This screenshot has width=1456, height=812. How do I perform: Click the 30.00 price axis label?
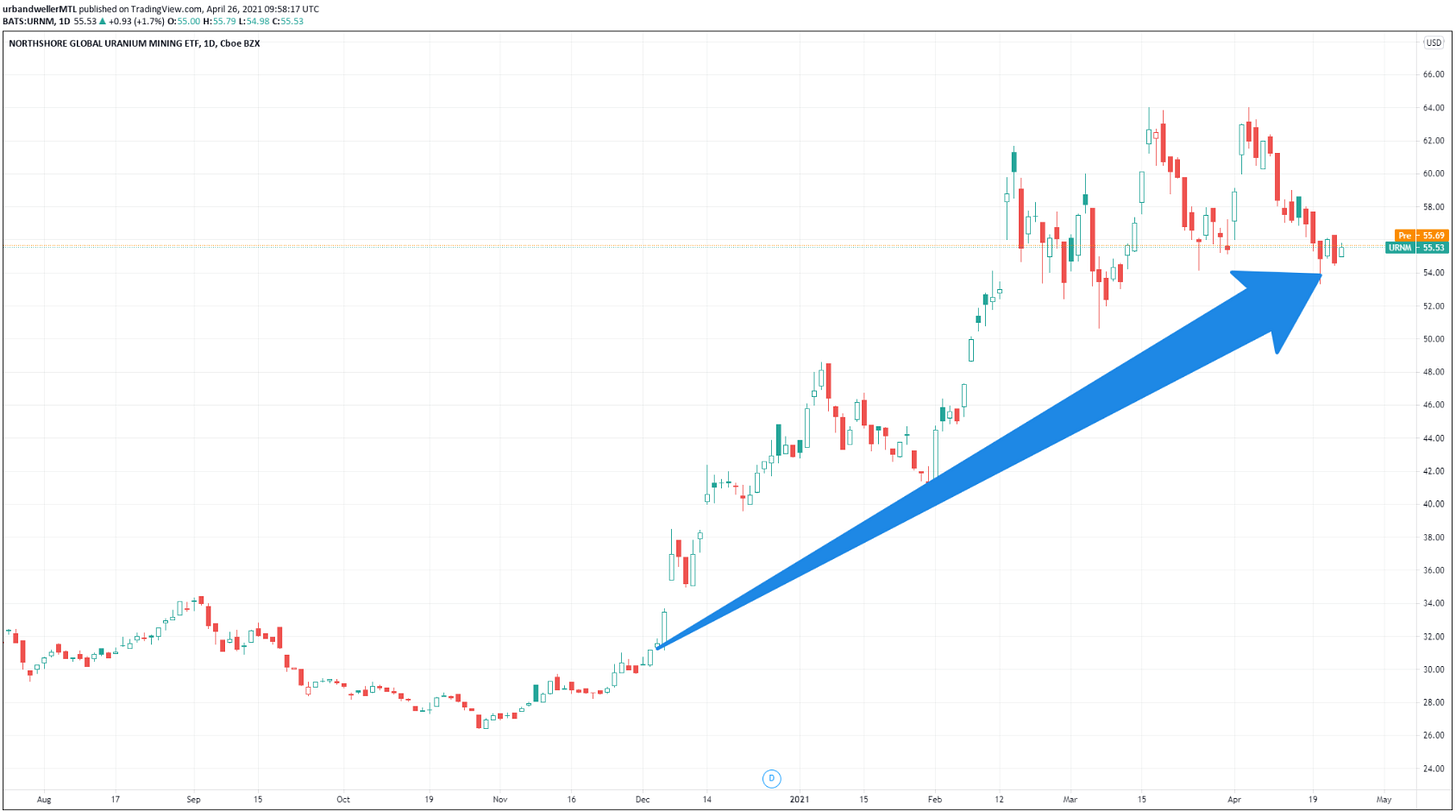pos(1433,669)
